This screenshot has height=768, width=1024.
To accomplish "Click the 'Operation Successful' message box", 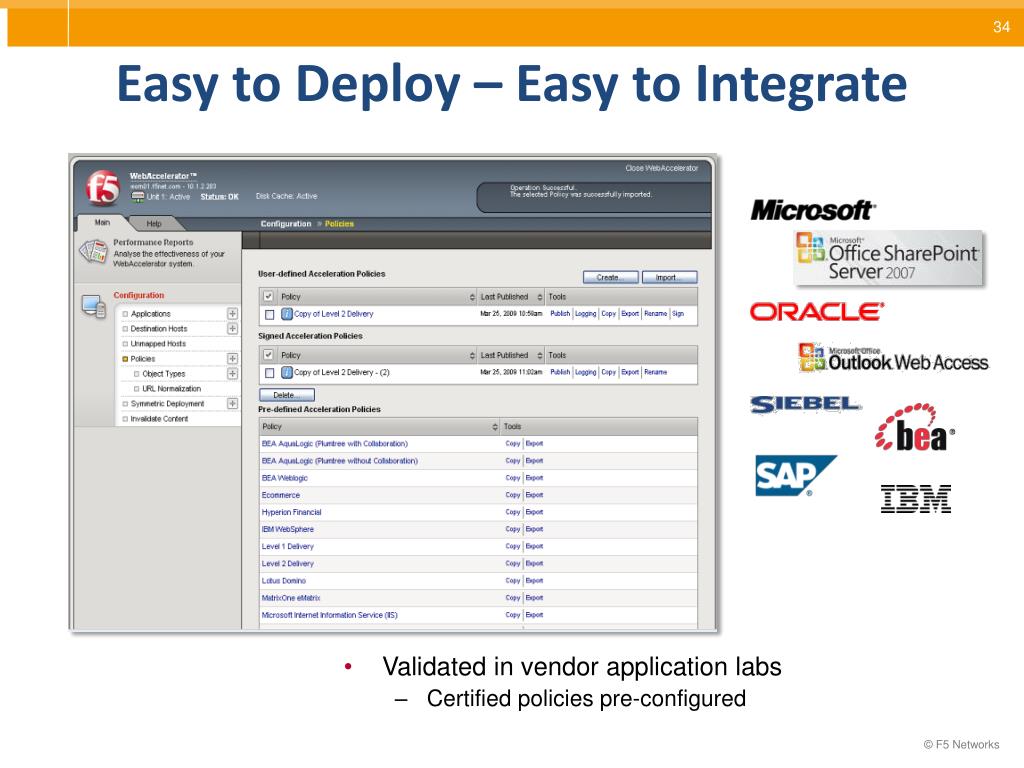I will pyautogui.click(x=594, y=197).
